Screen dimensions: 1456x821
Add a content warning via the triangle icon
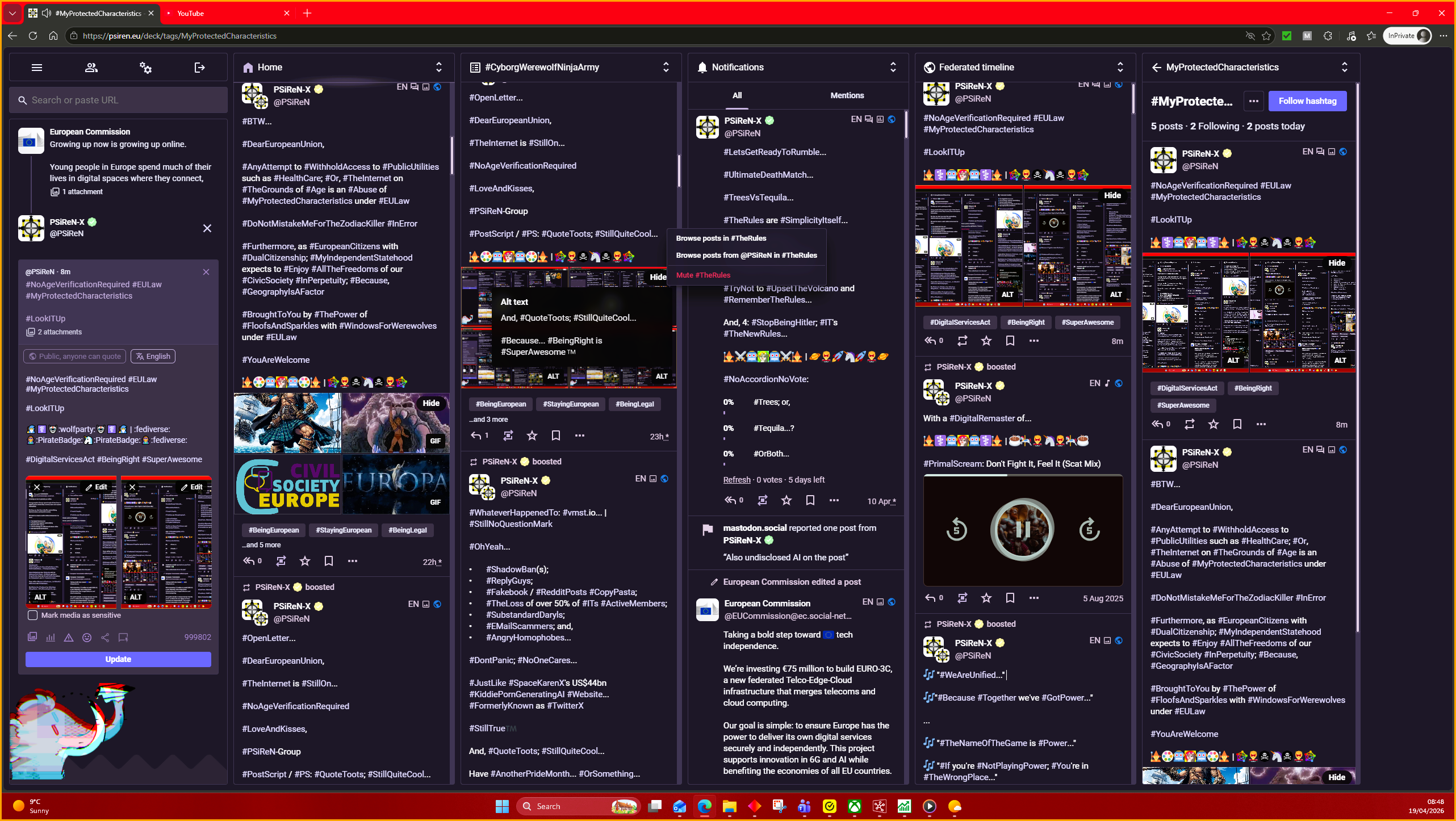click(x=69, y=637)
